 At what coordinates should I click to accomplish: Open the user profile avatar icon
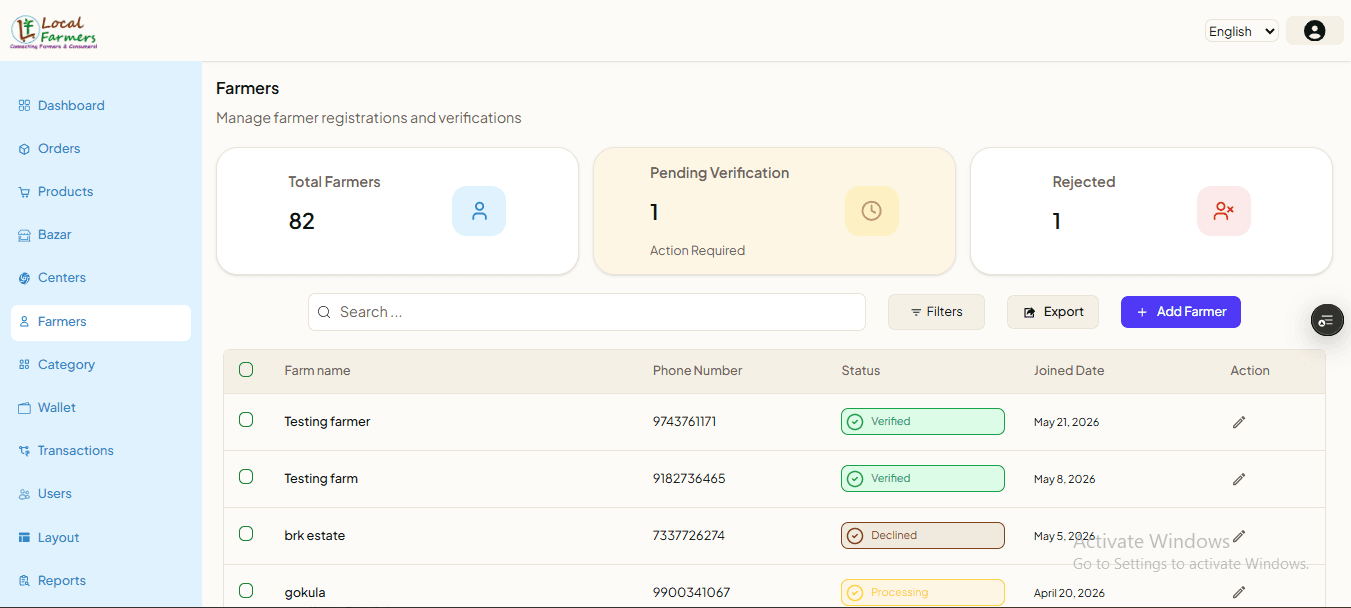(1314, 31)
